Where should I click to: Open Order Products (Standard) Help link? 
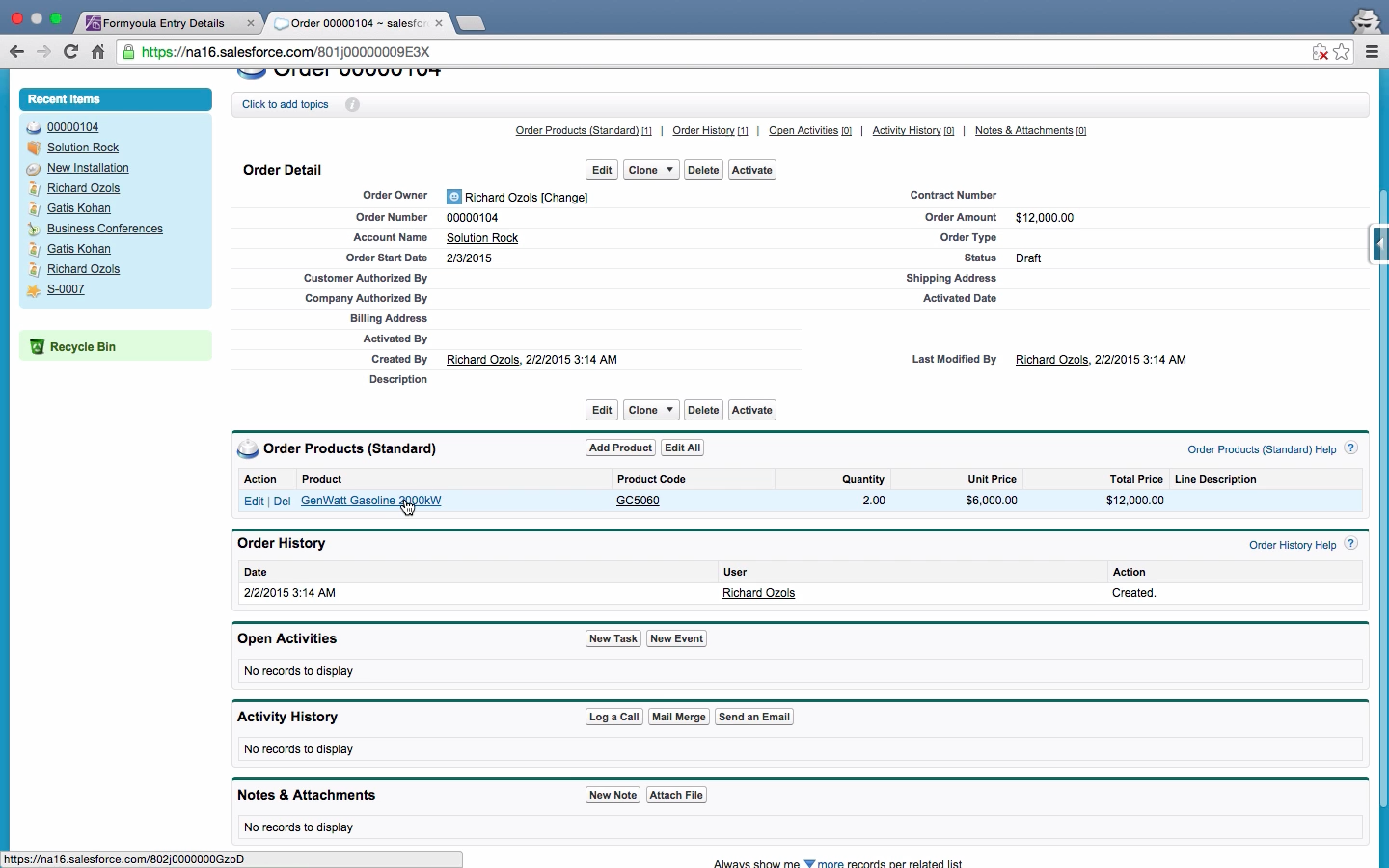[1262, 449]
